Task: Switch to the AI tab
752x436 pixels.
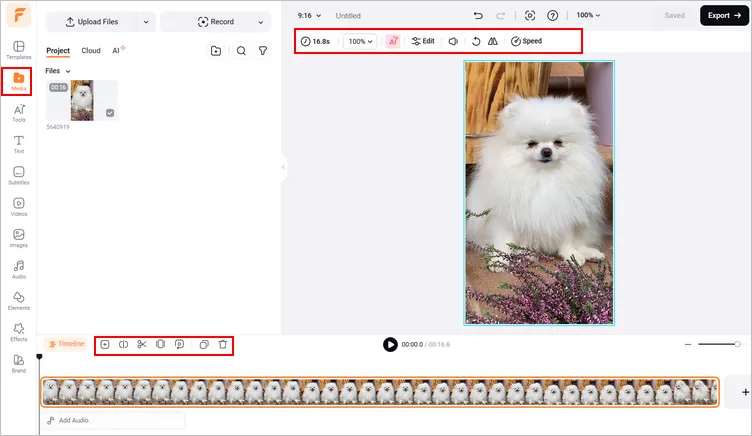Action: click(x=118, y=50)
